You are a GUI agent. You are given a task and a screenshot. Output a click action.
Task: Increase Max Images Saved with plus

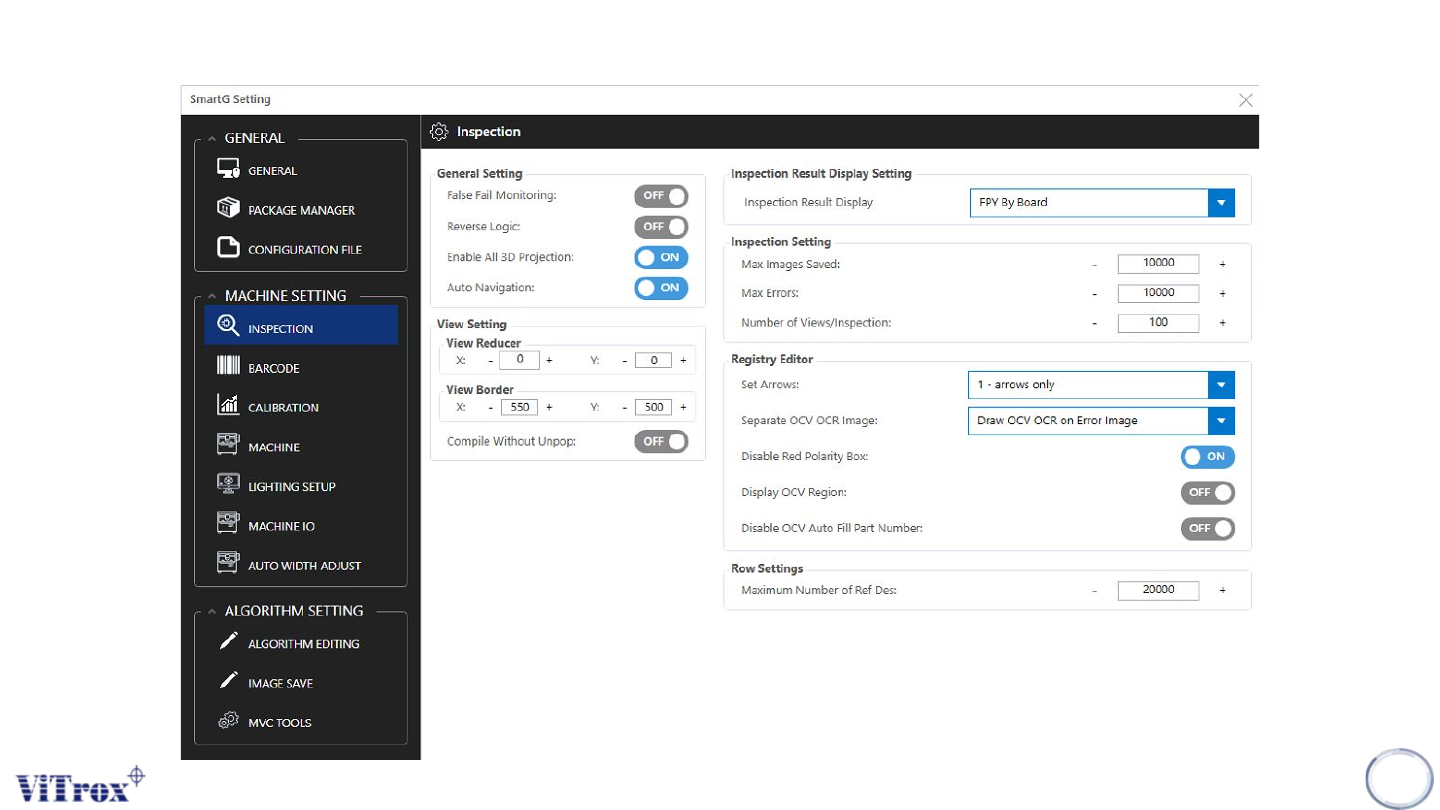pyautogui.click(x=1222, y=265)
